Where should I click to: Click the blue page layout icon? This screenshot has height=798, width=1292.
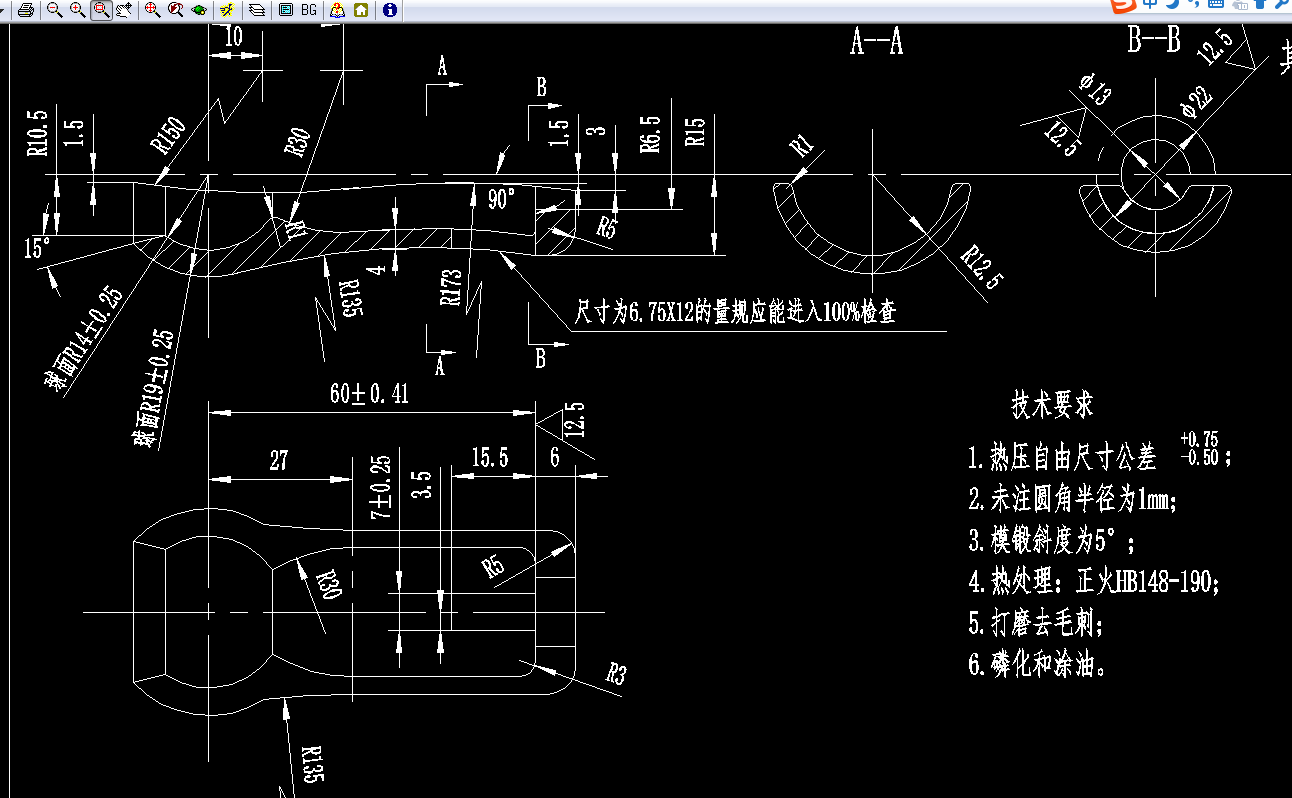pyautogui.click(x=286, y=10)
